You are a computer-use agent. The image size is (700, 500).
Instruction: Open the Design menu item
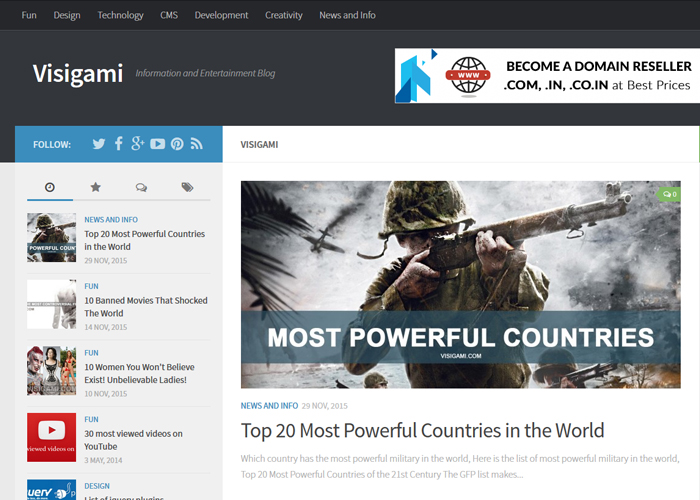click(67, 15)
